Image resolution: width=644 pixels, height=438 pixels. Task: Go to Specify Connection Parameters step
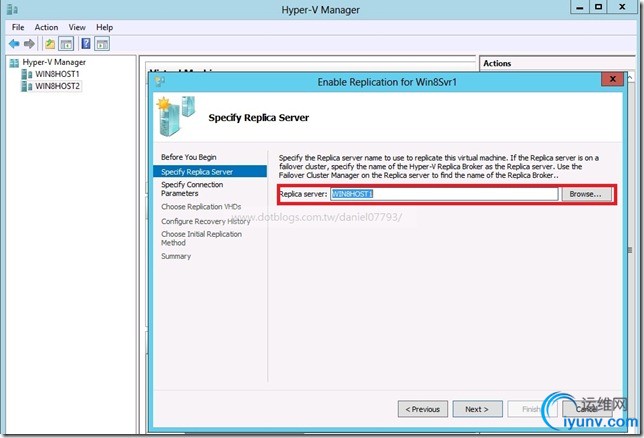coord(192,189)
